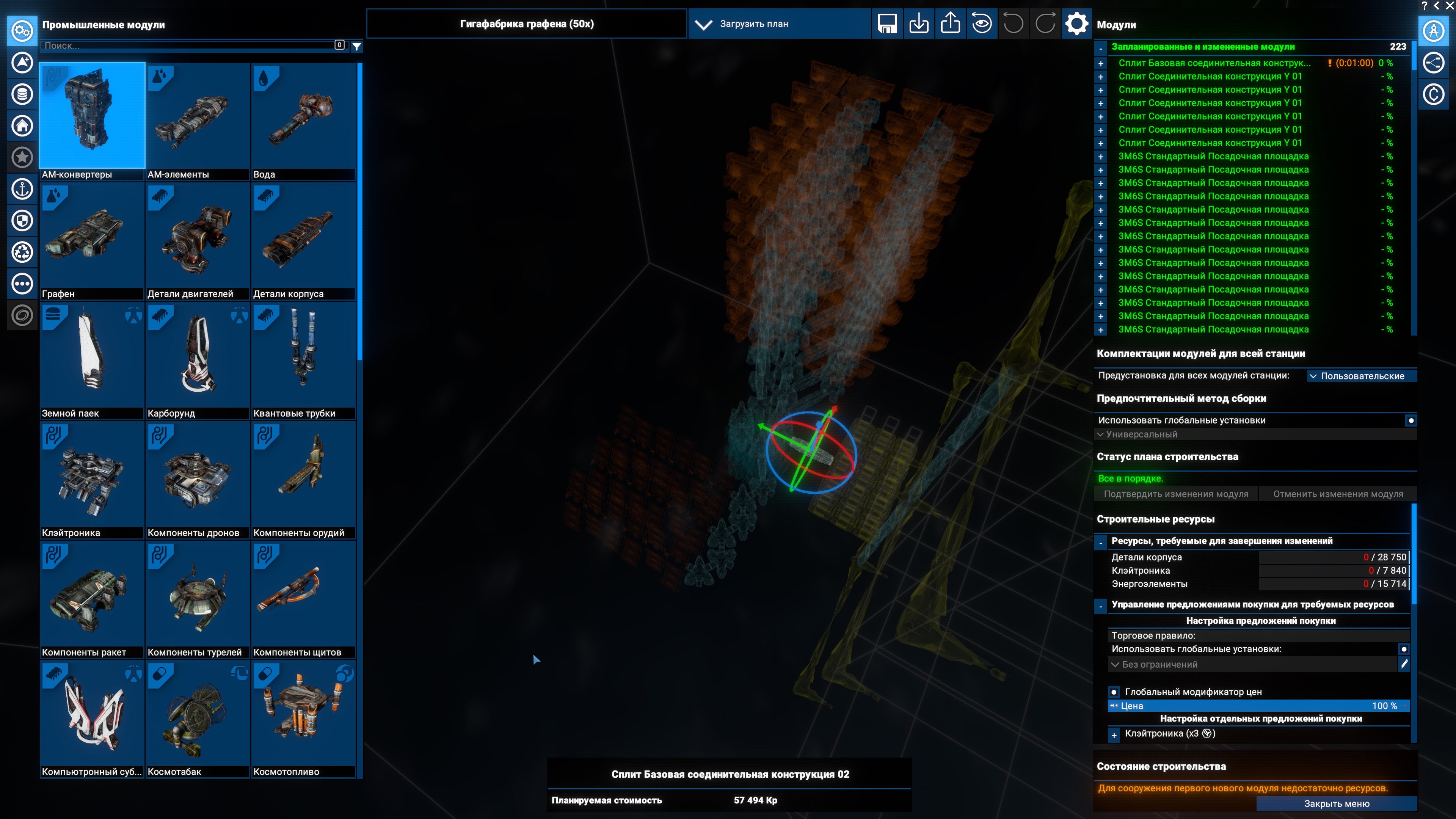This screenshot has height=819, width=1456.
Task: Toggle the global price modifier radio button
Action: pos(1114,692)
